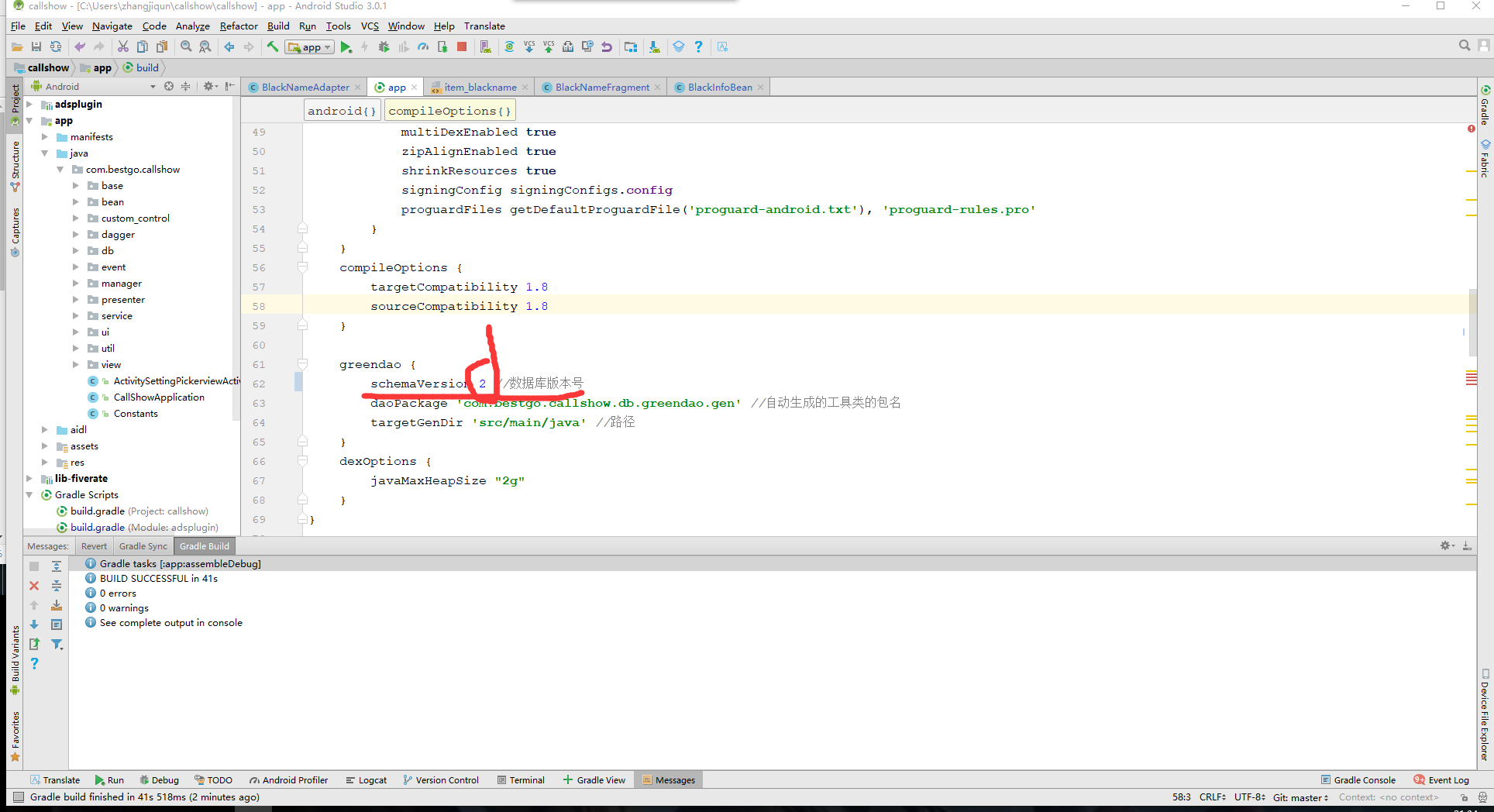1494x812 pixels.
Task: Click the VCS Commit Changes icon
Action: (549, 47)
